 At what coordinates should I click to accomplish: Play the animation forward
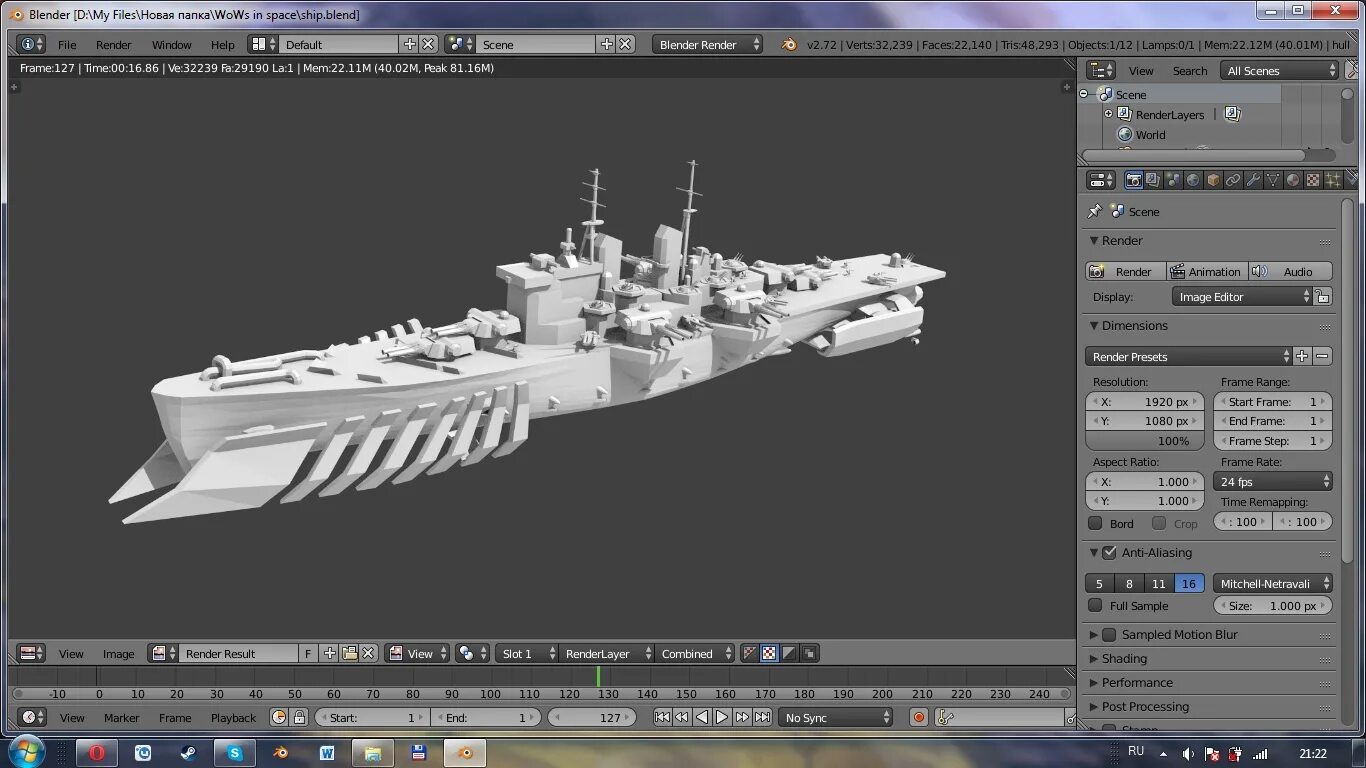click(722, 717)
